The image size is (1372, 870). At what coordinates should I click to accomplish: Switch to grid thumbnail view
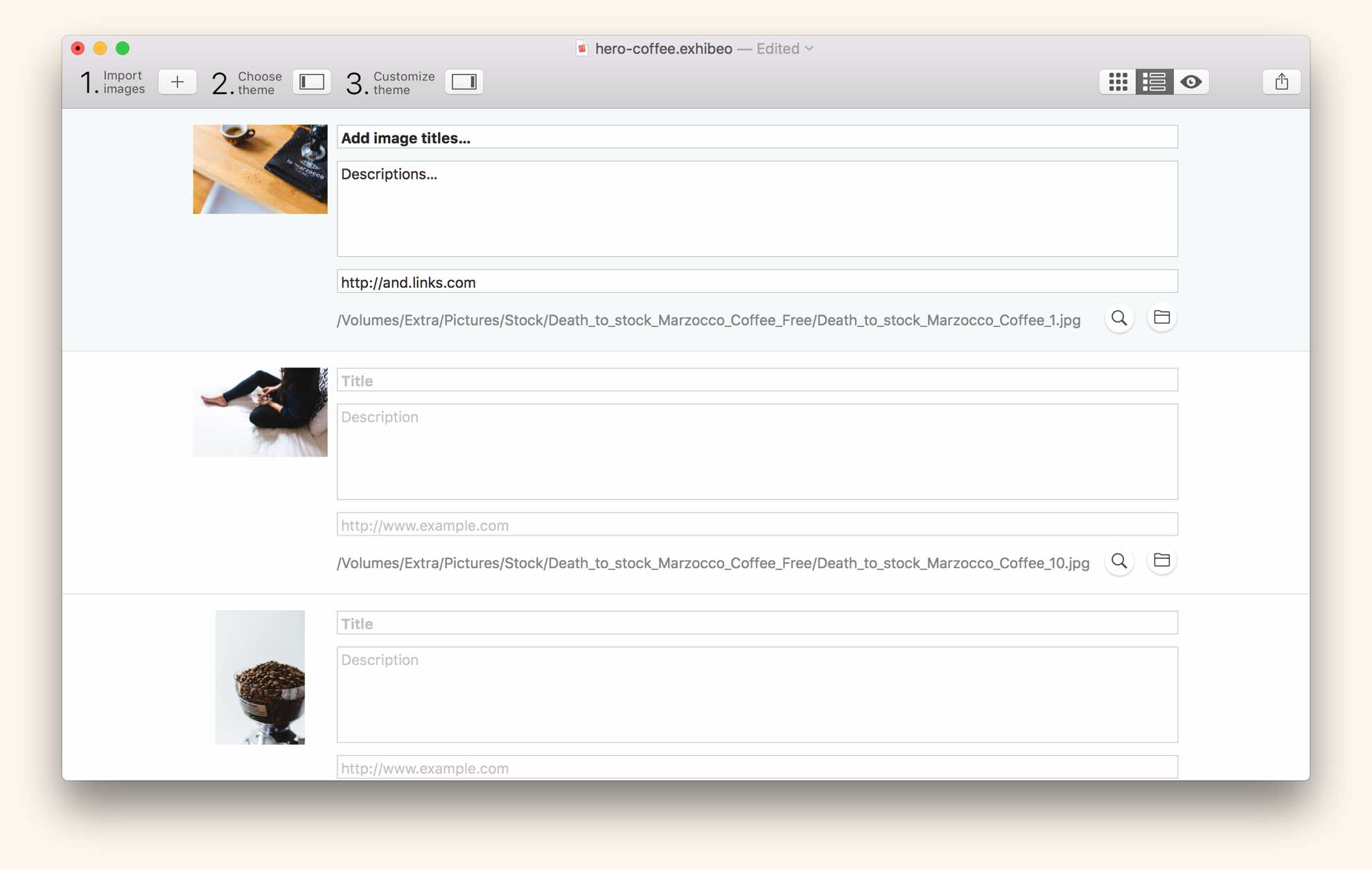click(x=1118, y=82)
